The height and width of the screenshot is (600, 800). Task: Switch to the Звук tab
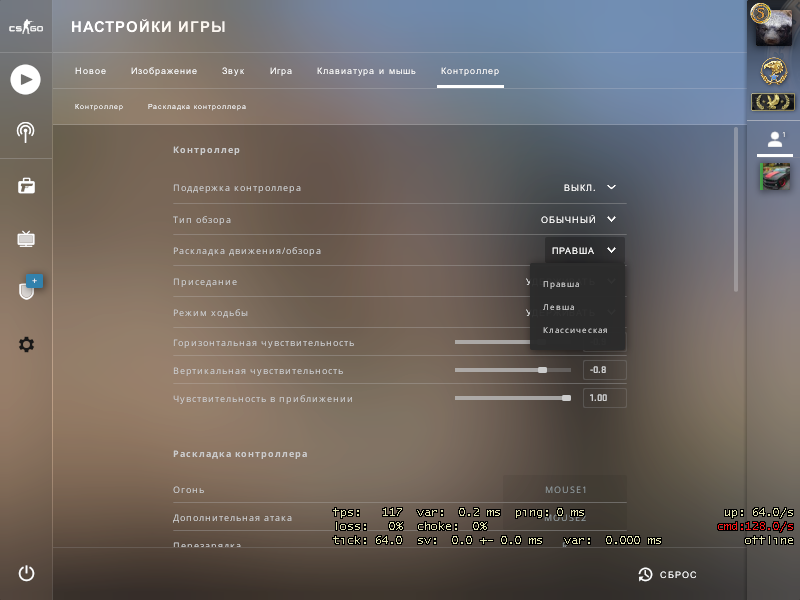click(233, 71)
